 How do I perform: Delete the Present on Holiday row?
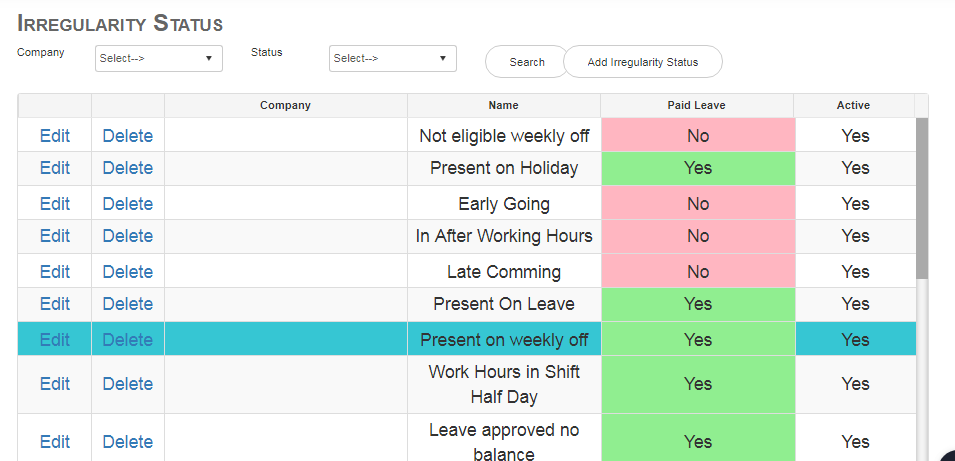(128, 168)
